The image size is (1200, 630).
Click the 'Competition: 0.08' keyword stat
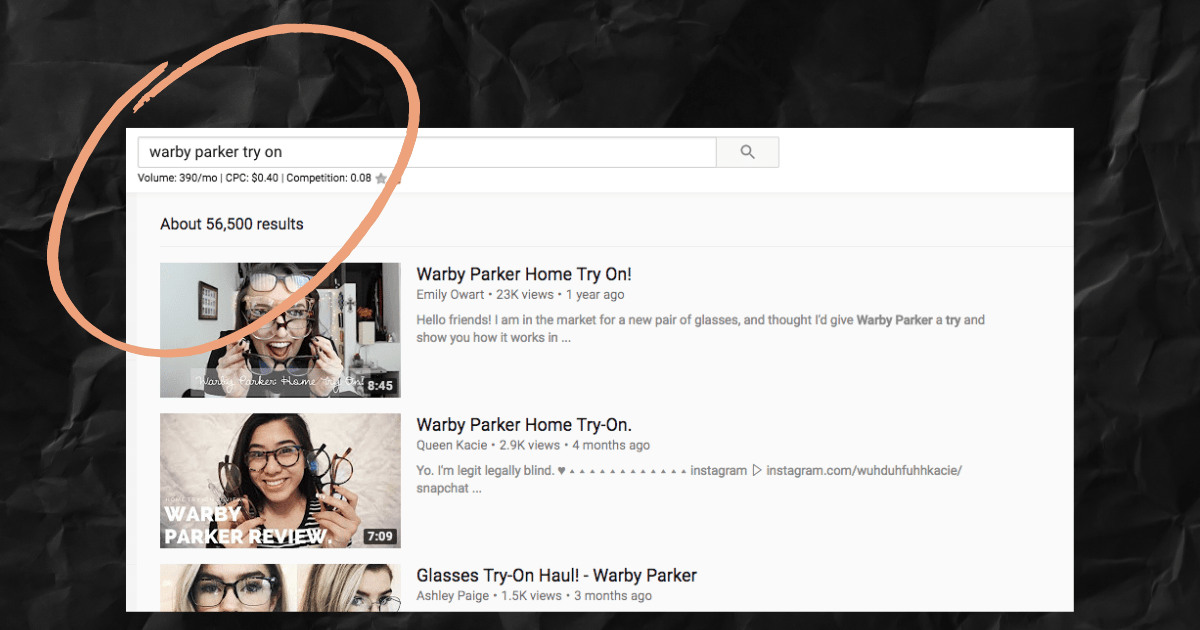(329, 179)
